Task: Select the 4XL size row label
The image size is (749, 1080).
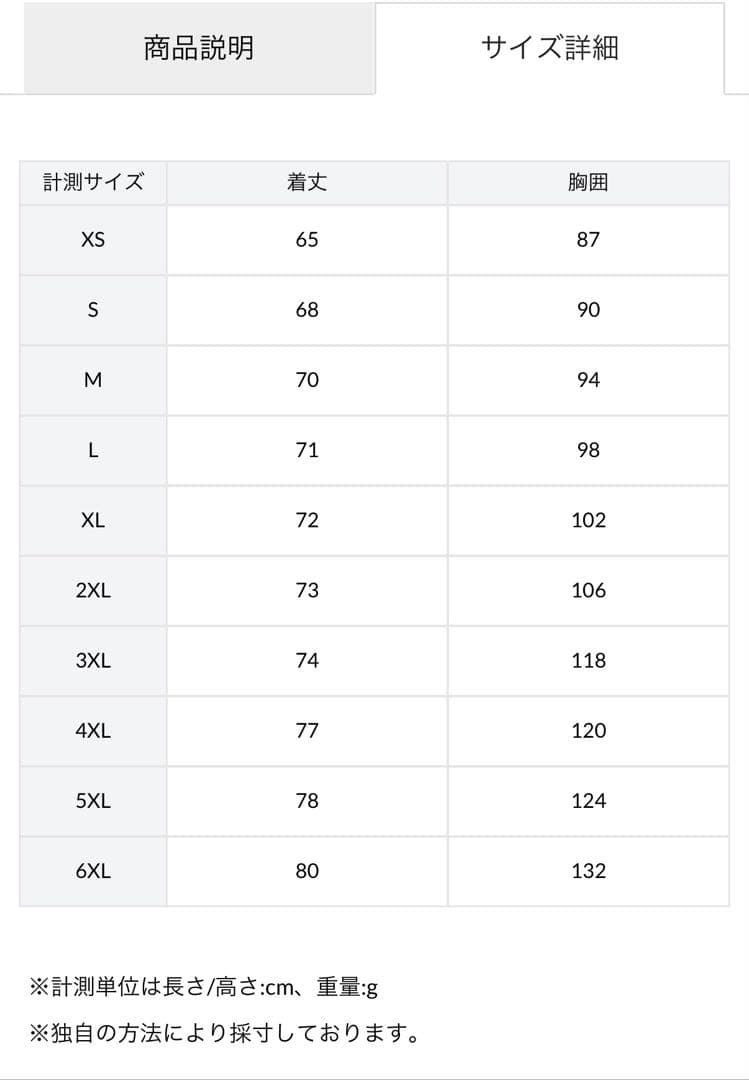Action: click(93, 730)
